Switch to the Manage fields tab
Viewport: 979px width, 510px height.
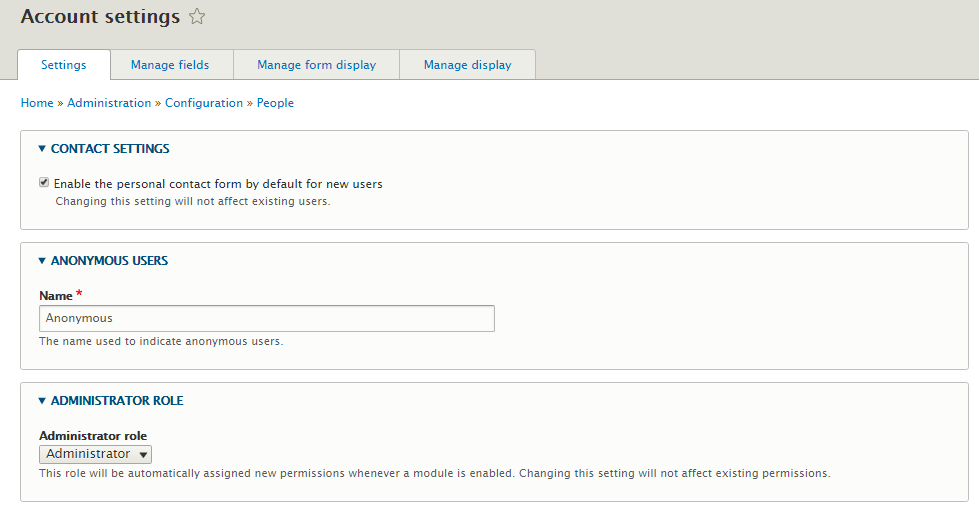point(170,65)
